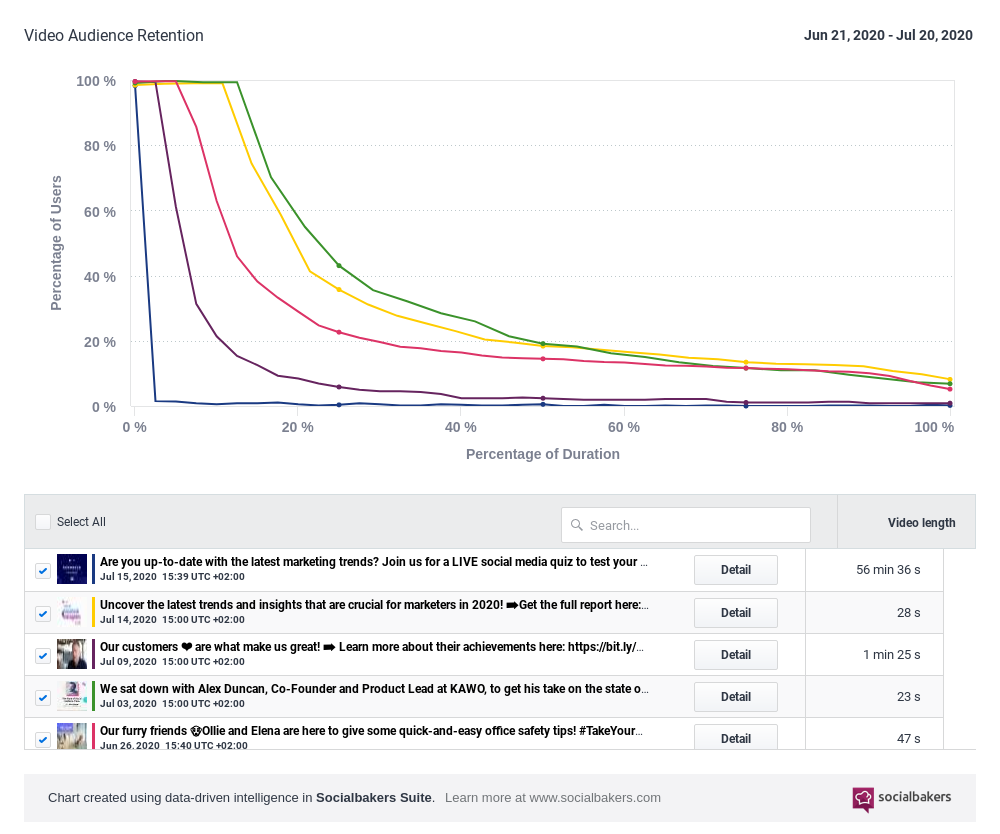Viewport: 1000px width, 834px height.
Task: Click the search magnifier icon
Action: click(x=577, y=525)
